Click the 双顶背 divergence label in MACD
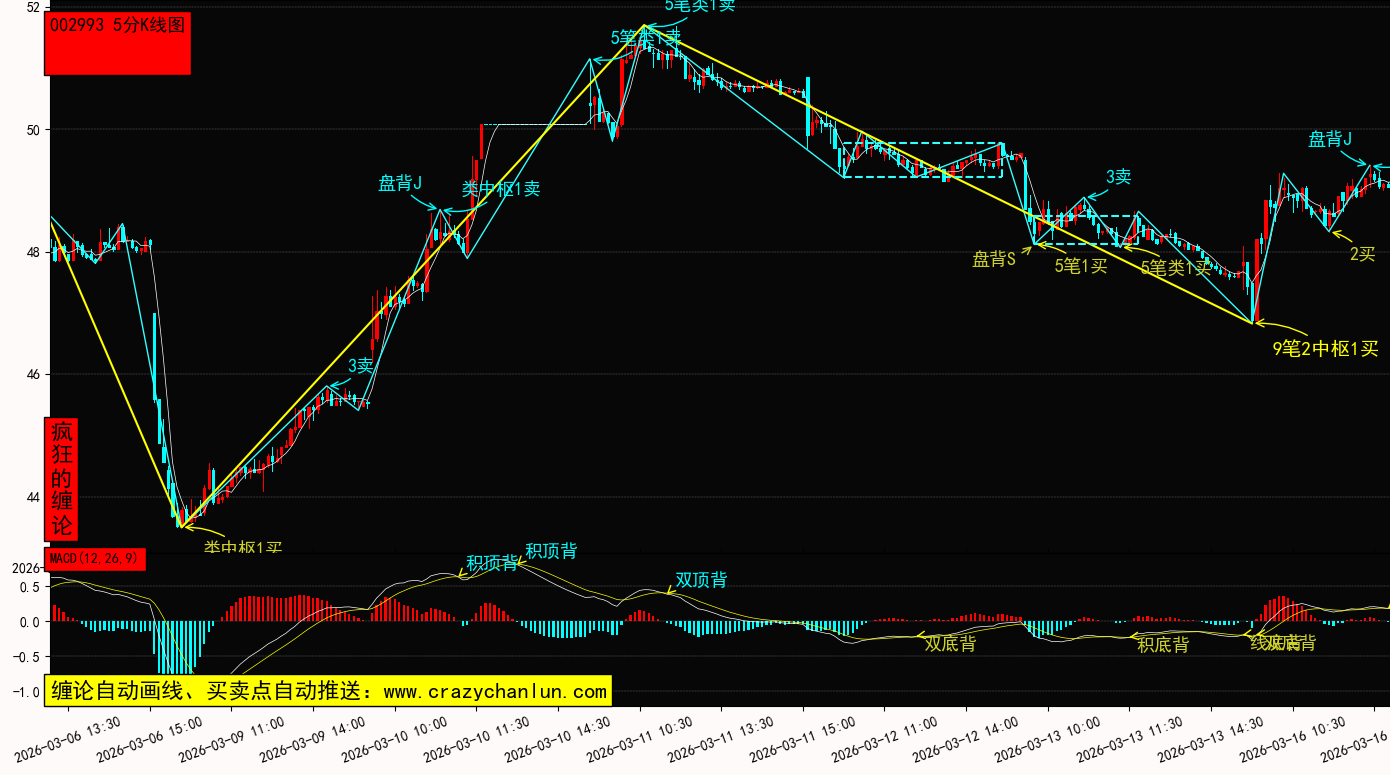Image resolution: width=1390 pixels, height=775 pixels. coord(701,580)
